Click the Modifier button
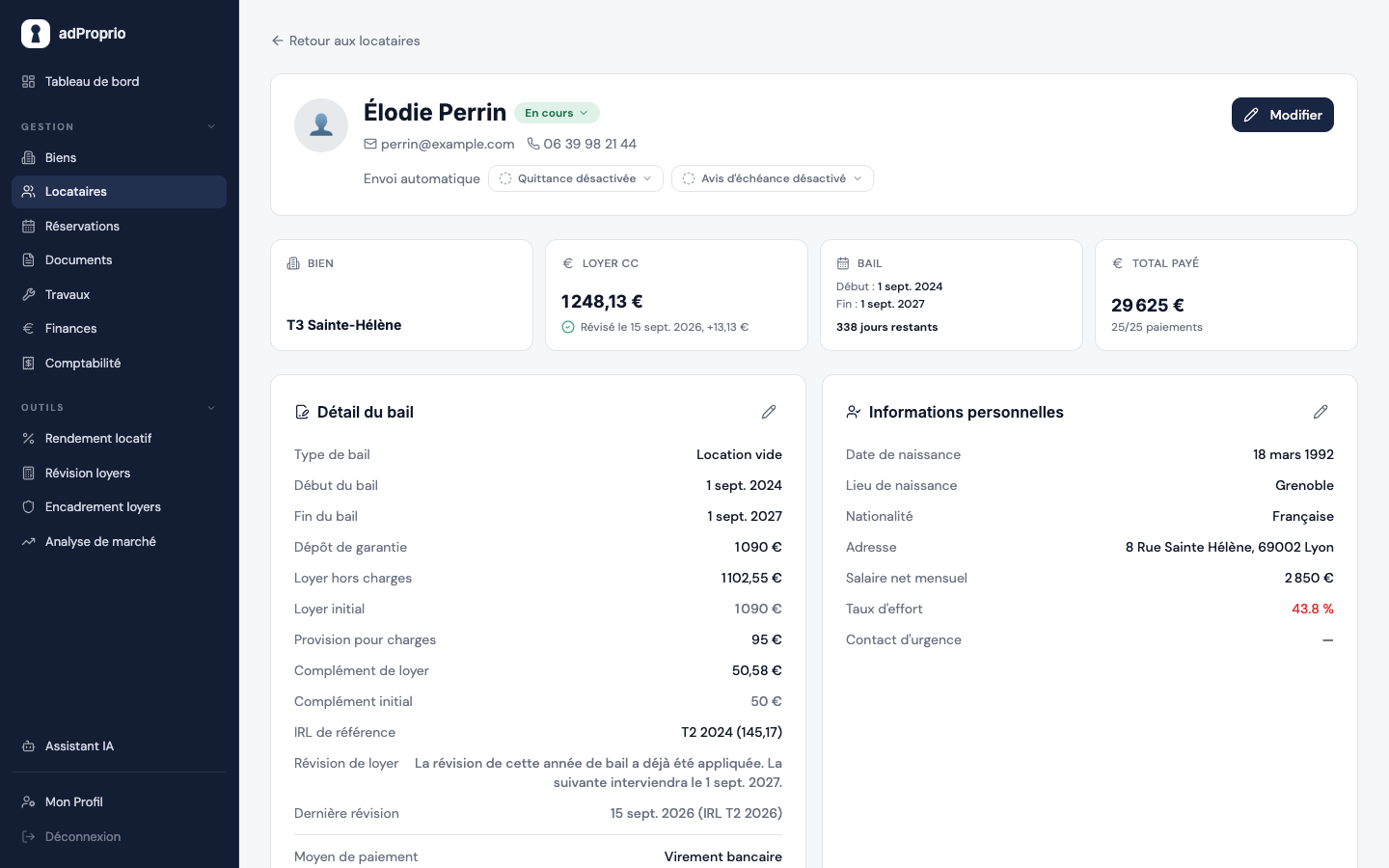 [x=1283, y=115]
